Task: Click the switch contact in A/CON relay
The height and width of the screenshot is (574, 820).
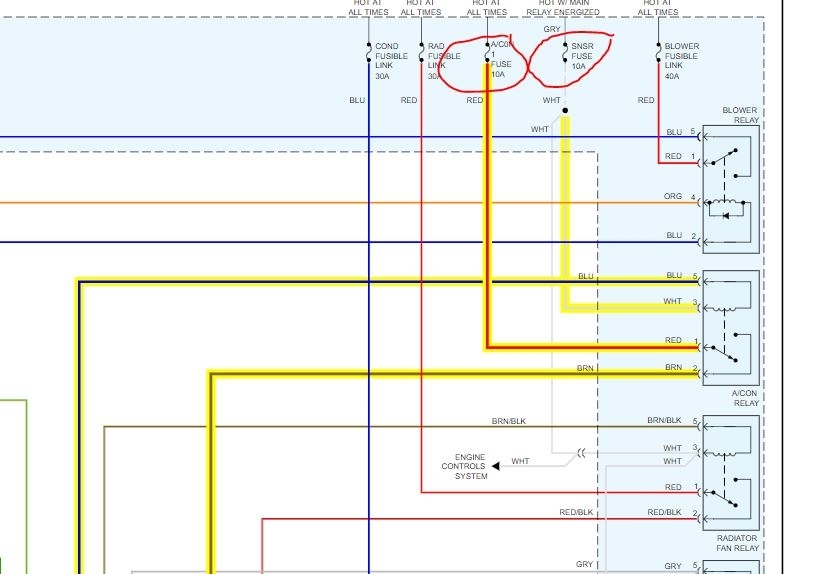Action: [x=724, y=354]
